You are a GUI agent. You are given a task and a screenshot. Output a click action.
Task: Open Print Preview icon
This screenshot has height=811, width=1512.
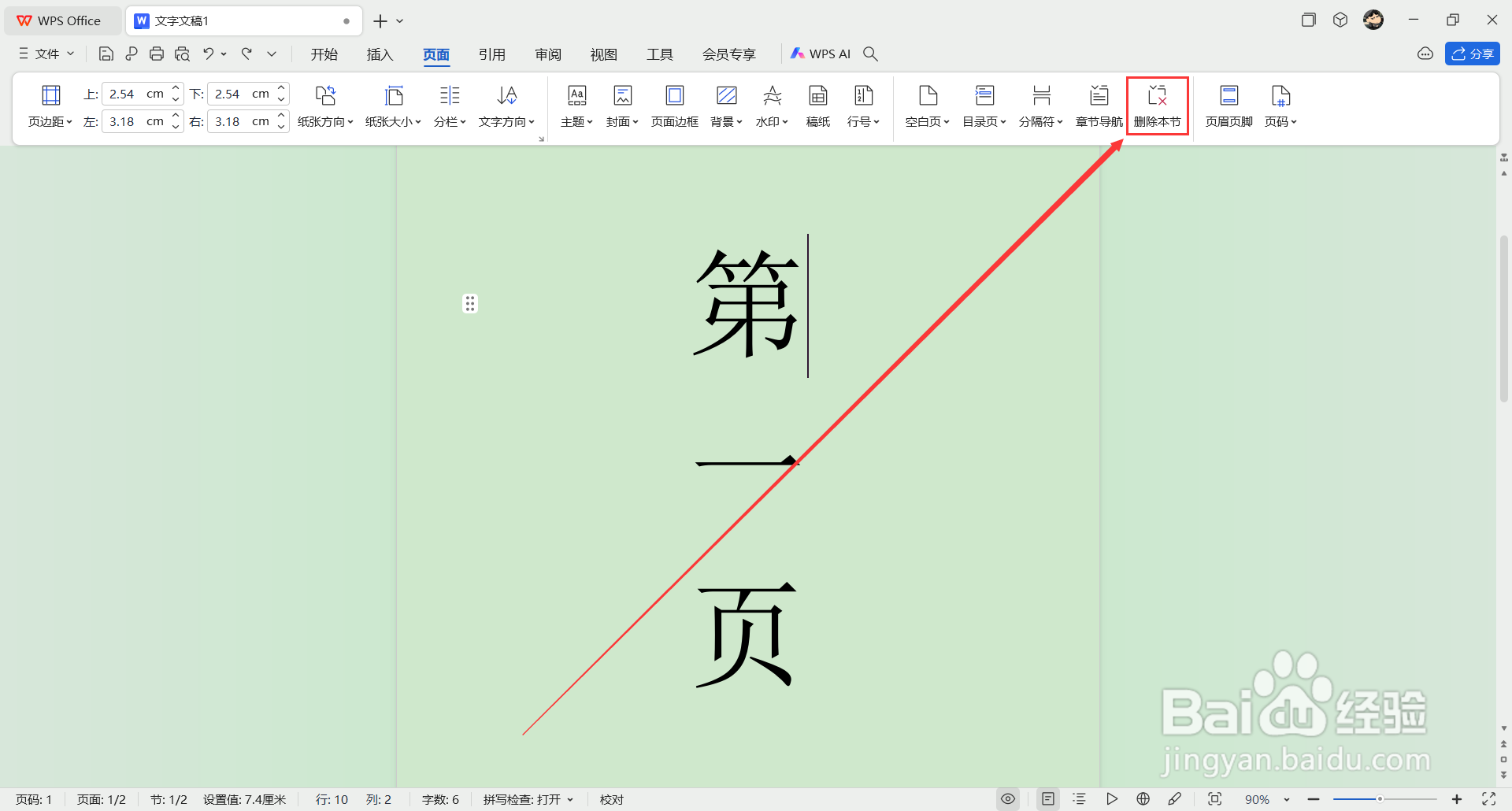(x=182, y=54)
